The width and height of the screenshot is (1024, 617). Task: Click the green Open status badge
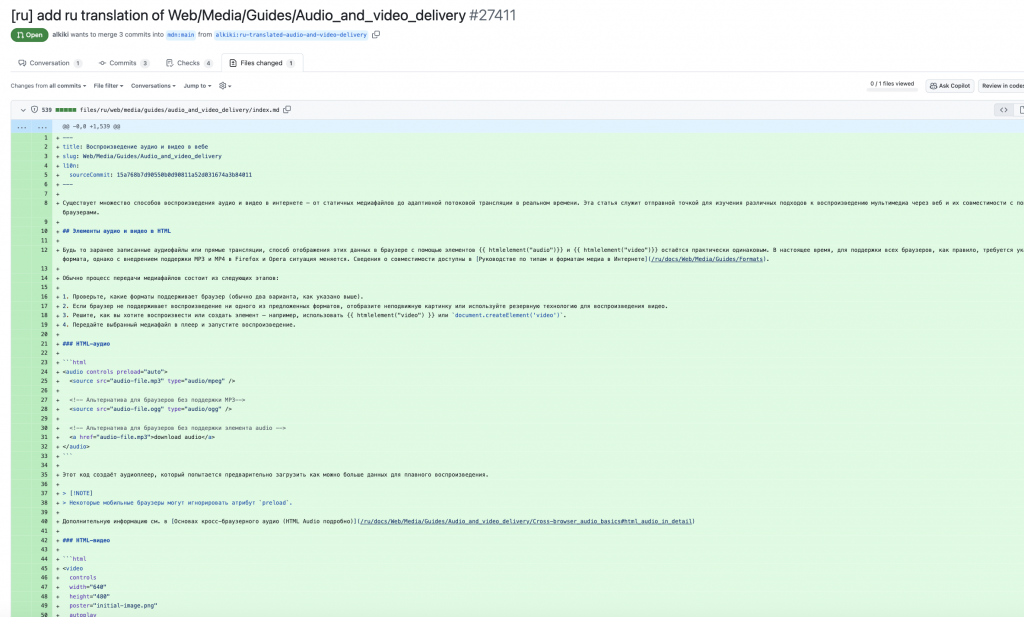coord(29,35)
